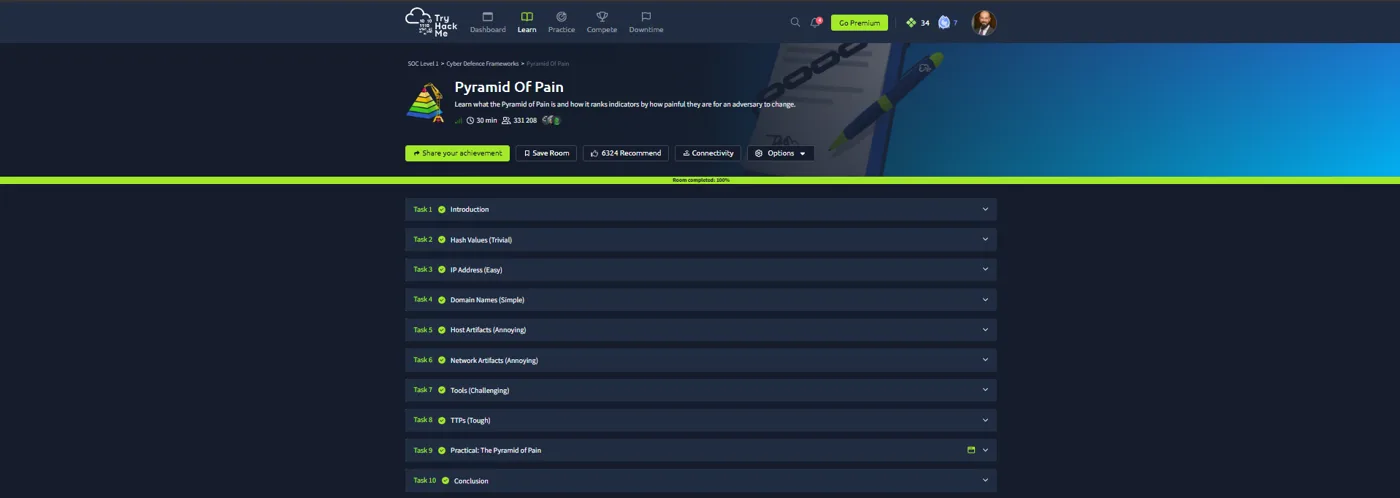The height and width of the screenshot is (498, 1400).
Task: Click Task 10 green completed checkmark
Action: [x=445, y=480]
